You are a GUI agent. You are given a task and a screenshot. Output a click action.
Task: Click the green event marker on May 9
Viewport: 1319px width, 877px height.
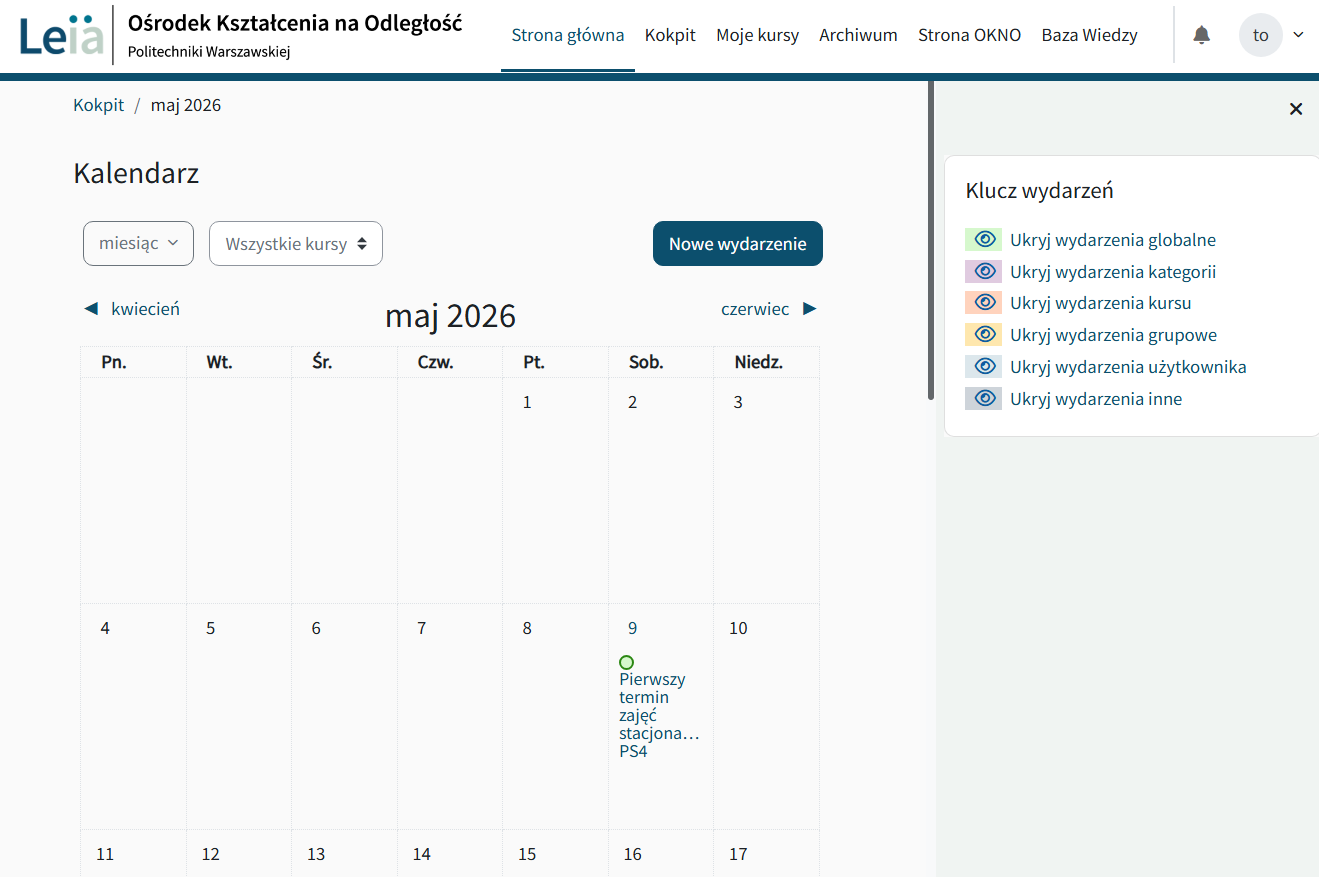point(627,662)
